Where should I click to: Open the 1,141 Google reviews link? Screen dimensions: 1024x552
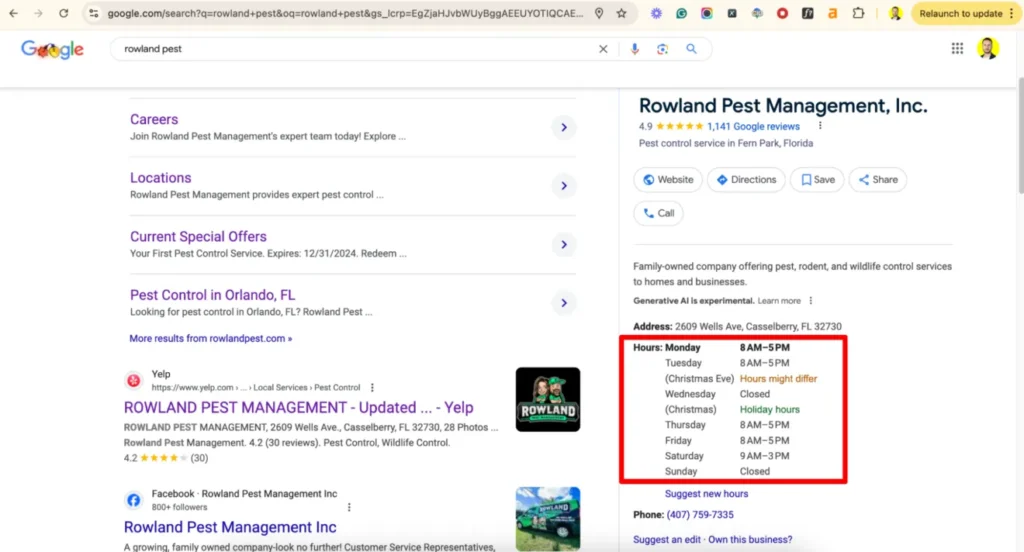click(x=753, y=127)
